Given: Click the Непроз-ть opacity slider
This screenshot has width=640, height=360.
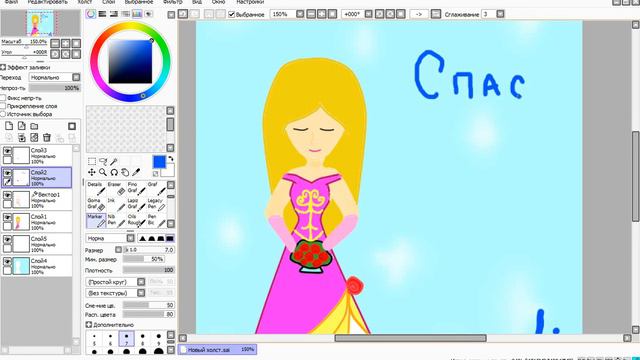Looking at the screenshot, I should tap(54, 88).
